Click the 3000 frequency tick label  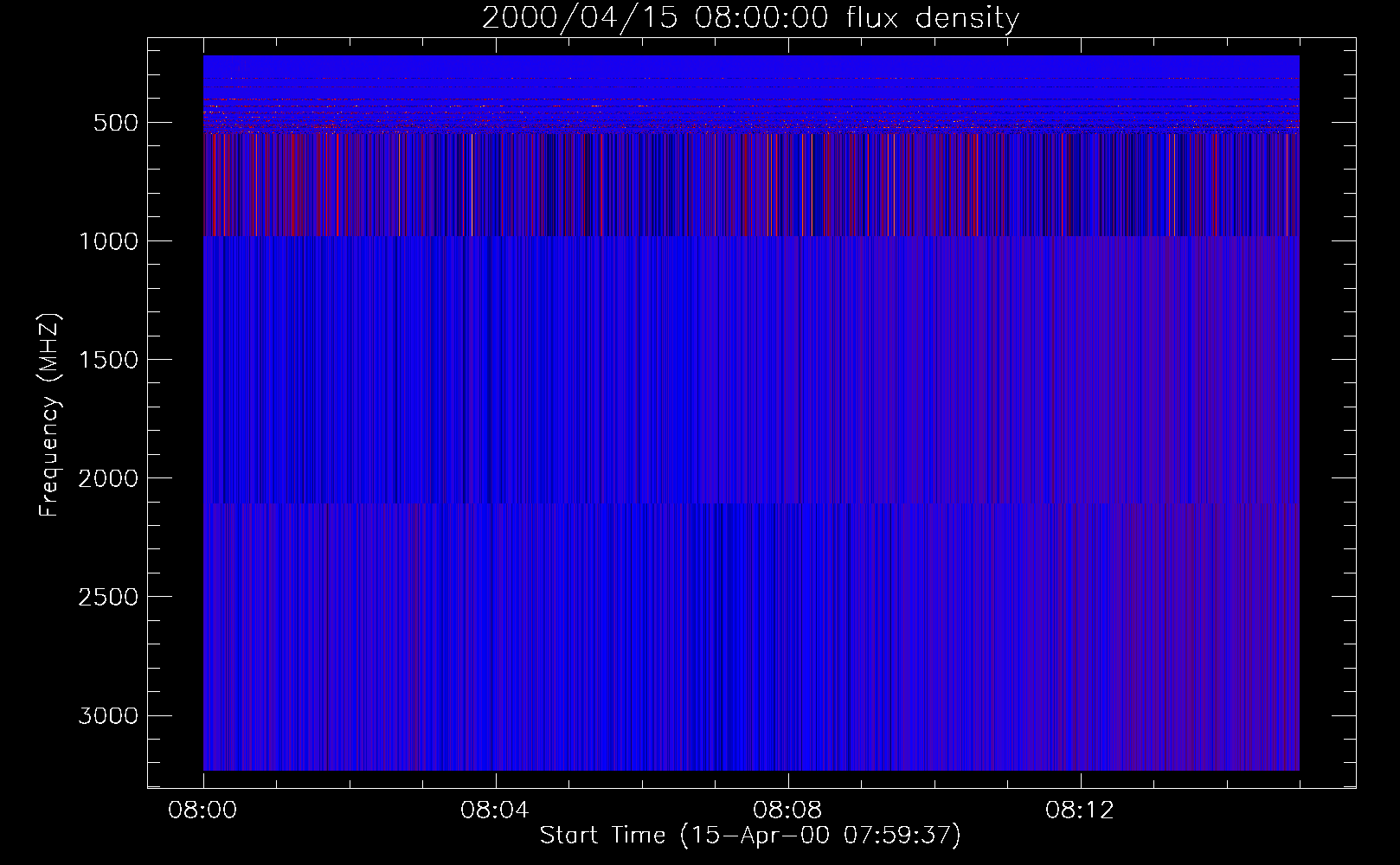tap(108, 715)
